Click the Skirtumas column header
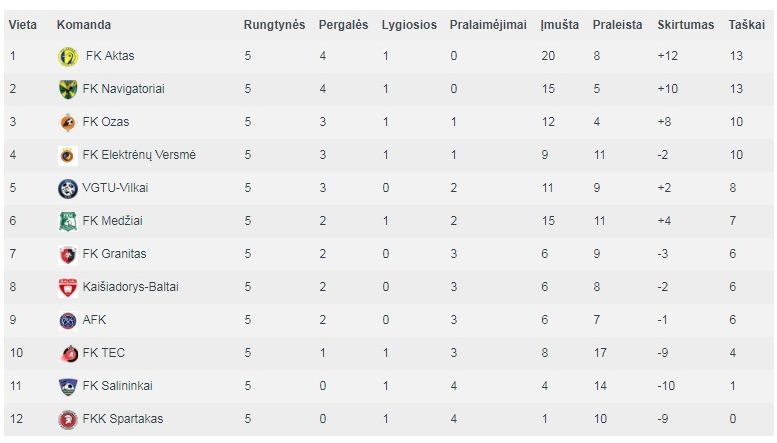The height and width of the screenshot is (443, 777). coord(685,25)
